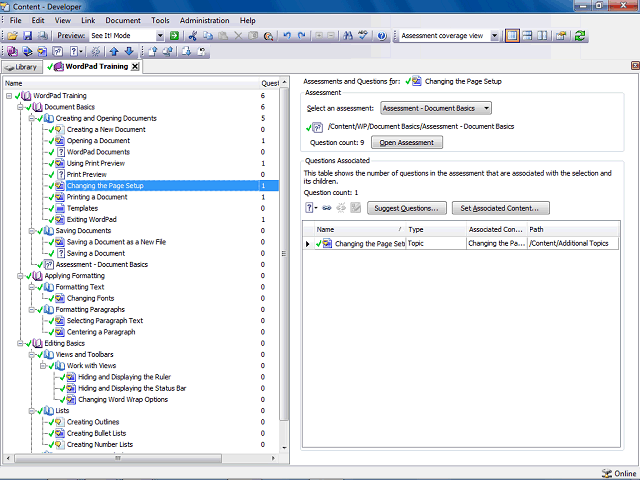640x480 pixels.
Task: Click the Copy toolbar icon
Action: [x=208, y=36]
